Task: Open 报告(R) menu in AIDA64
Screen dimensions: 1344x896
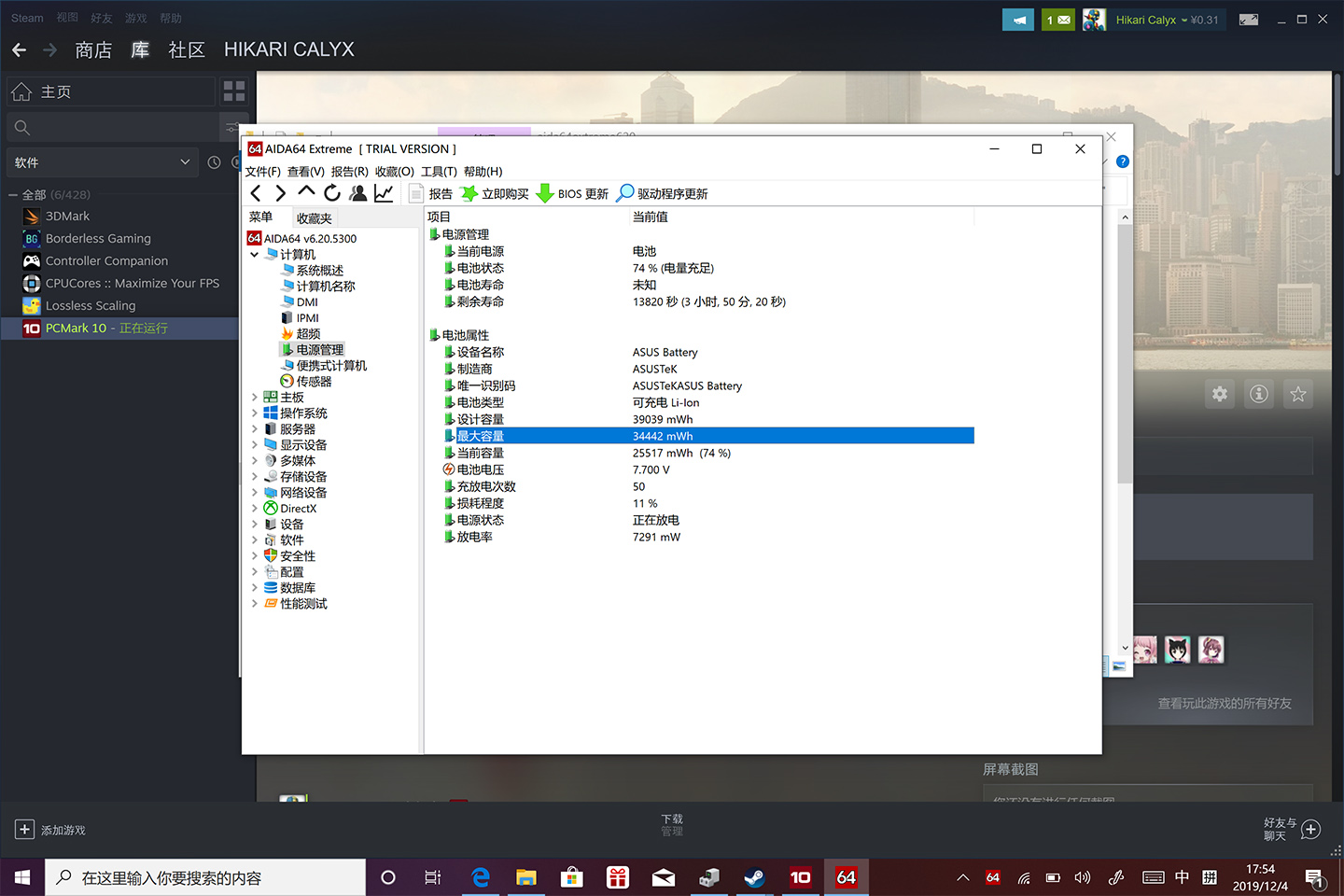Action: point(350,172)
